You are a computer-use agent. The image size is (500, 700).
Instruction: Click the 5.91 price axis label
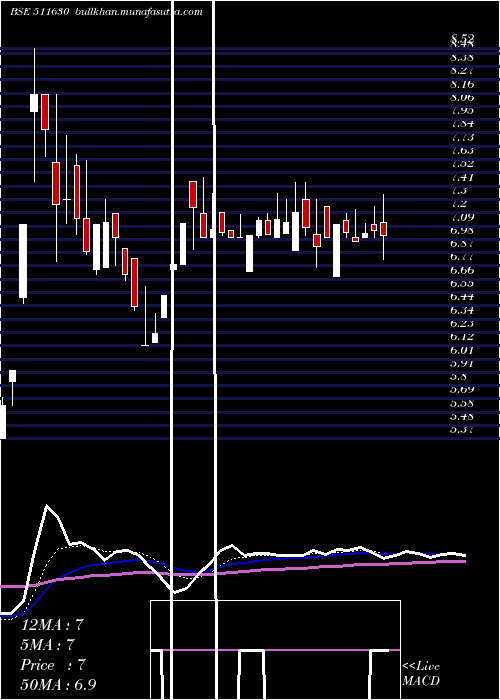462,363
